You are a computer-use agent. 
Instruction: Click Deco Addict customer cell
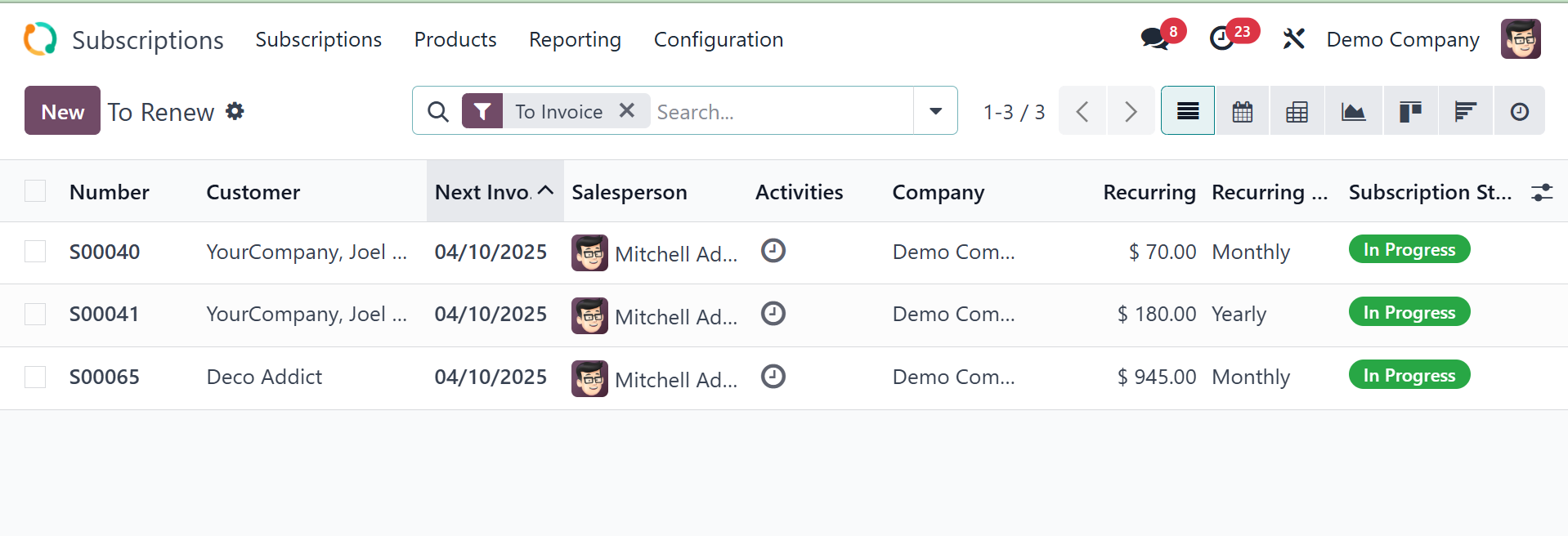click(x=265, y=377)
